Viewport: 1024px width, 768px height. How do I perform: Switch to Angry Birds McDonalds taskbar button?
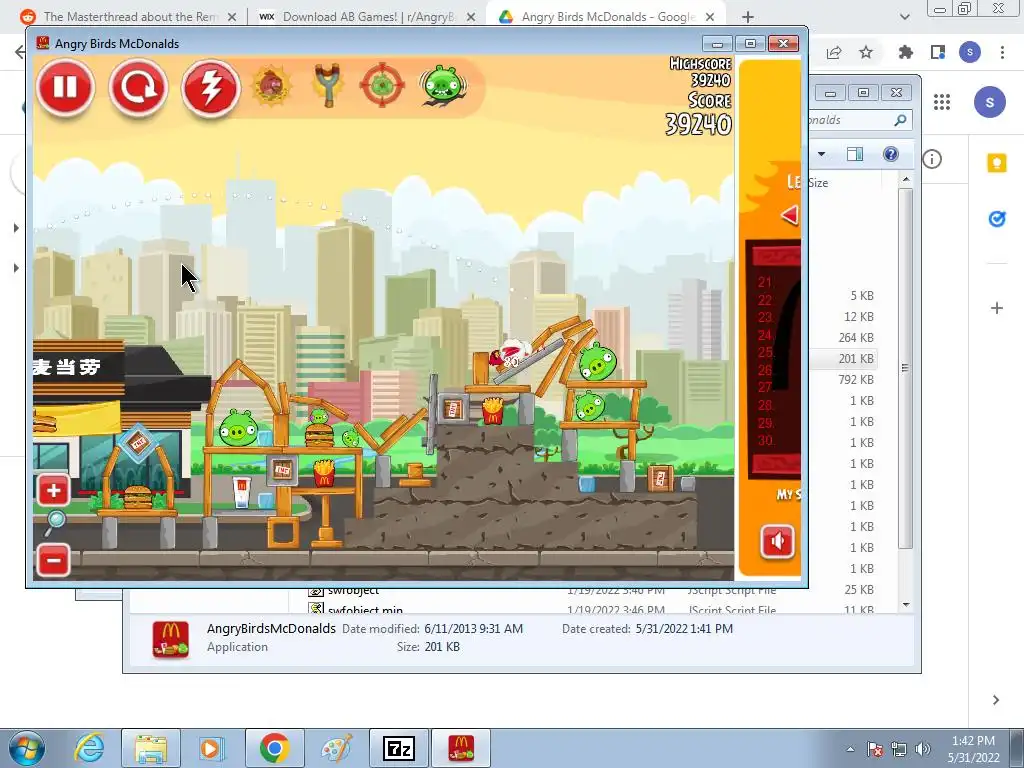(461, 748)
